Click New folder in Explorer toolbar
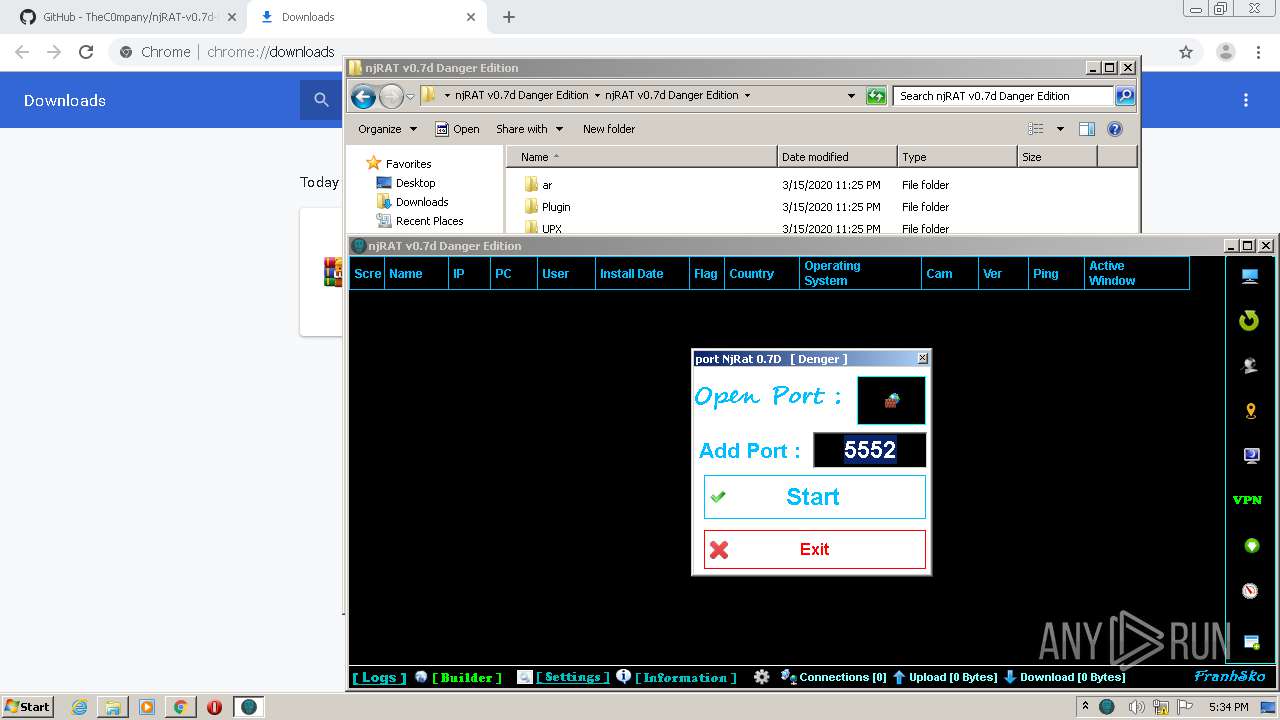This screenshot has width=1280, height=720. [x=609, y=129]
